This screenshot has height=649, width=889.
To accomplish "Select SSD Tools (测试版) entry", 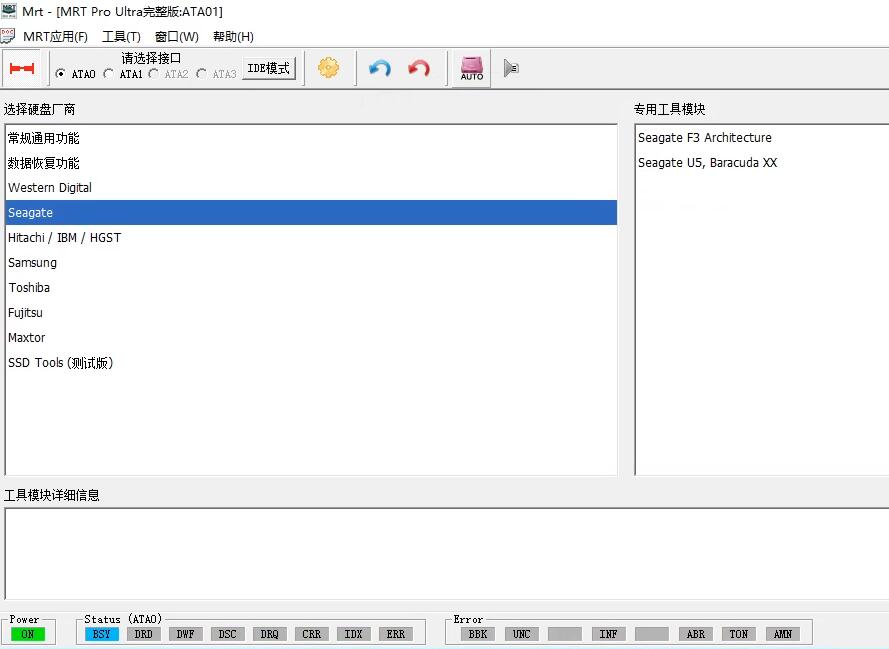I will 311,362.
